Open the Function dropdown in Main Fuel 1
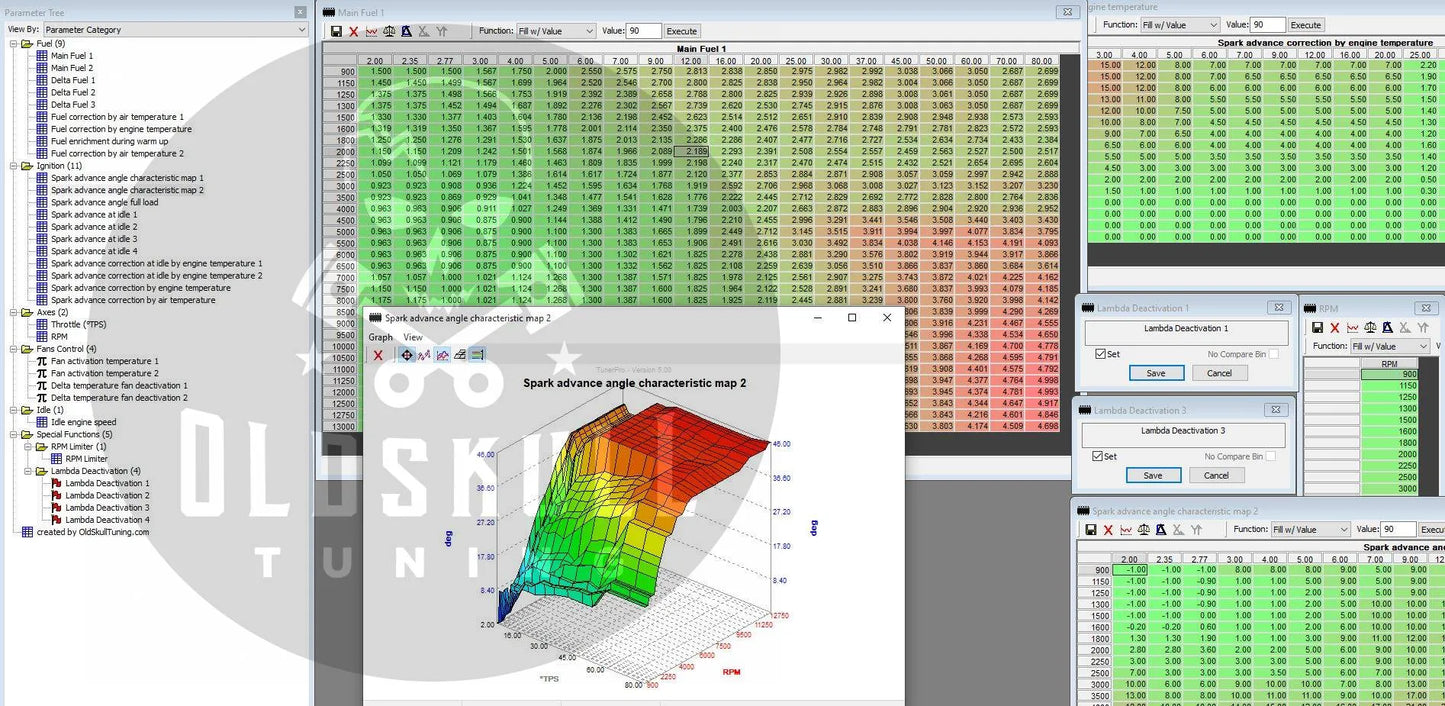 pos(556,31)
